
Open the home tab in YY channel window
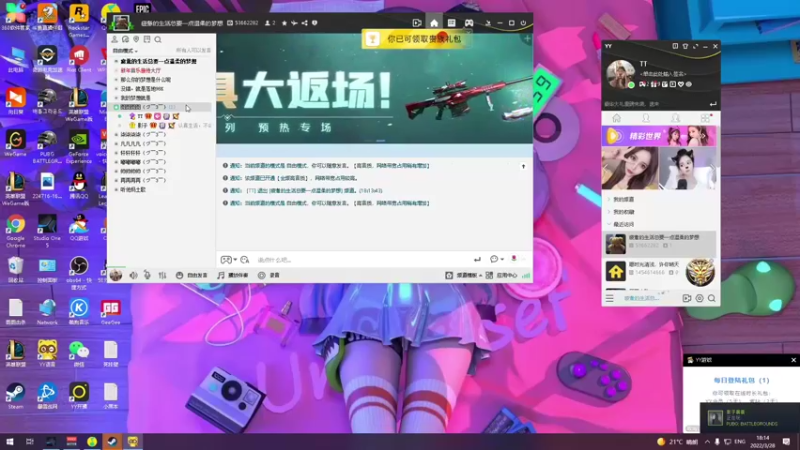[434, 23]
